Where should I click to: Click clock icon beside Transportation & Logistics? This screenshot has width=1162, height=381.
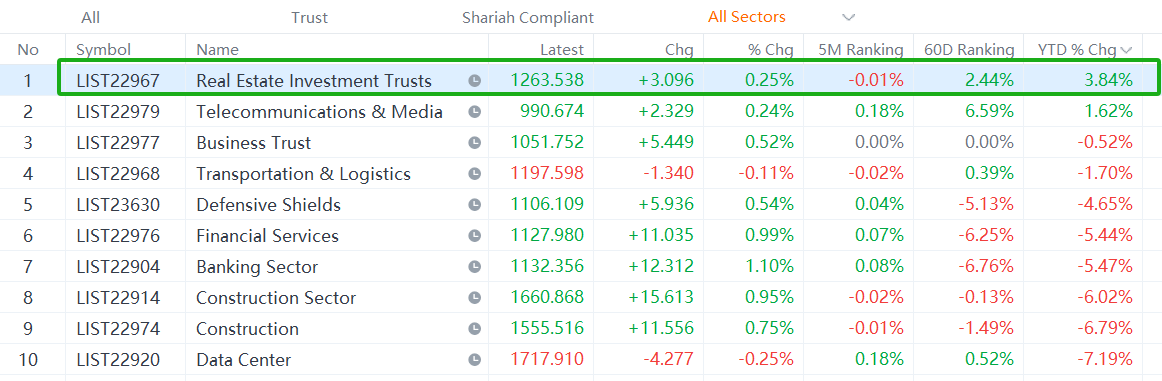pos(475,174)
